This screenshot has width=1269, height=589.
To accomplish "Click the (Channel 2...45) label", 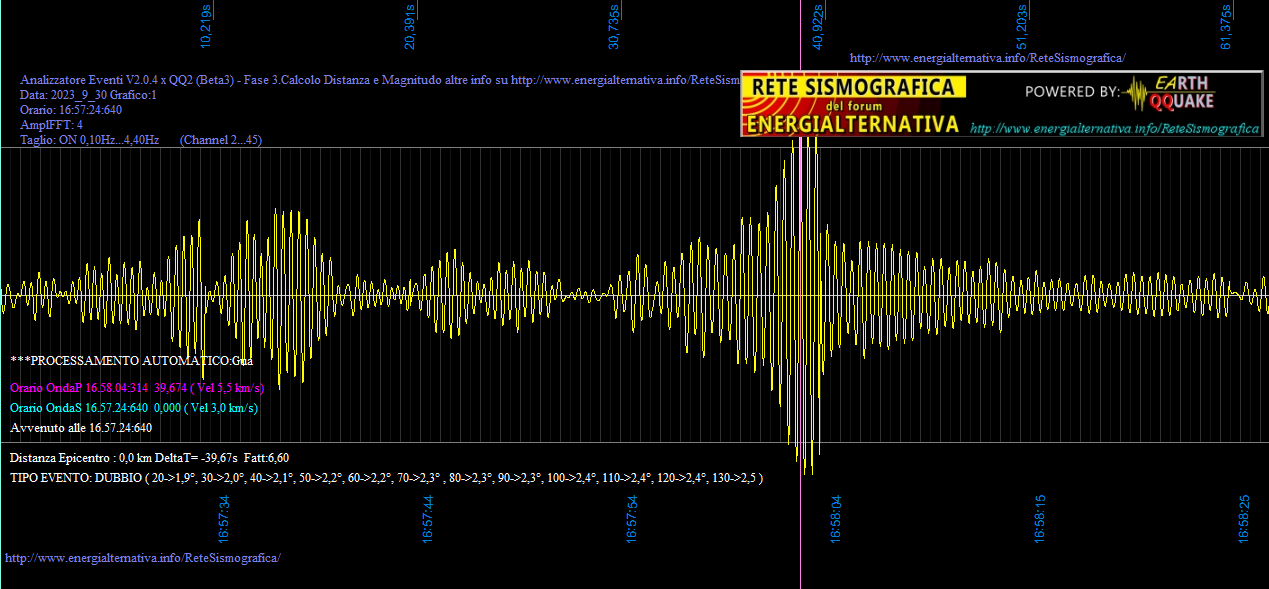I will coord(221,140).
